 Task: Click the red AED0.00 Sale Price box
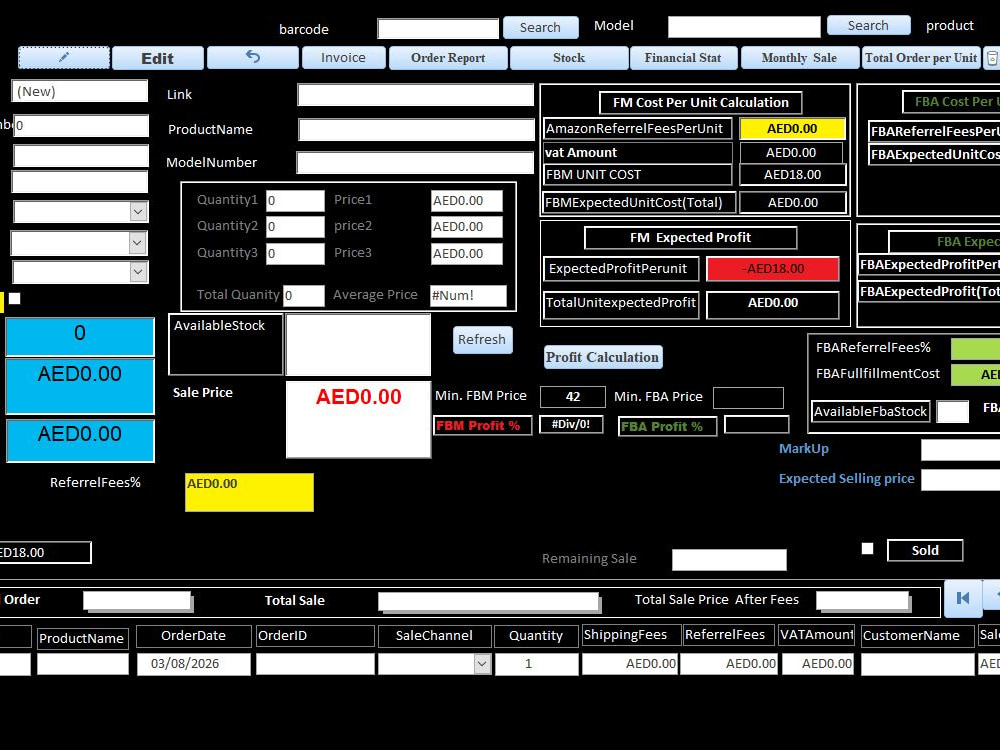coord(358,419)
